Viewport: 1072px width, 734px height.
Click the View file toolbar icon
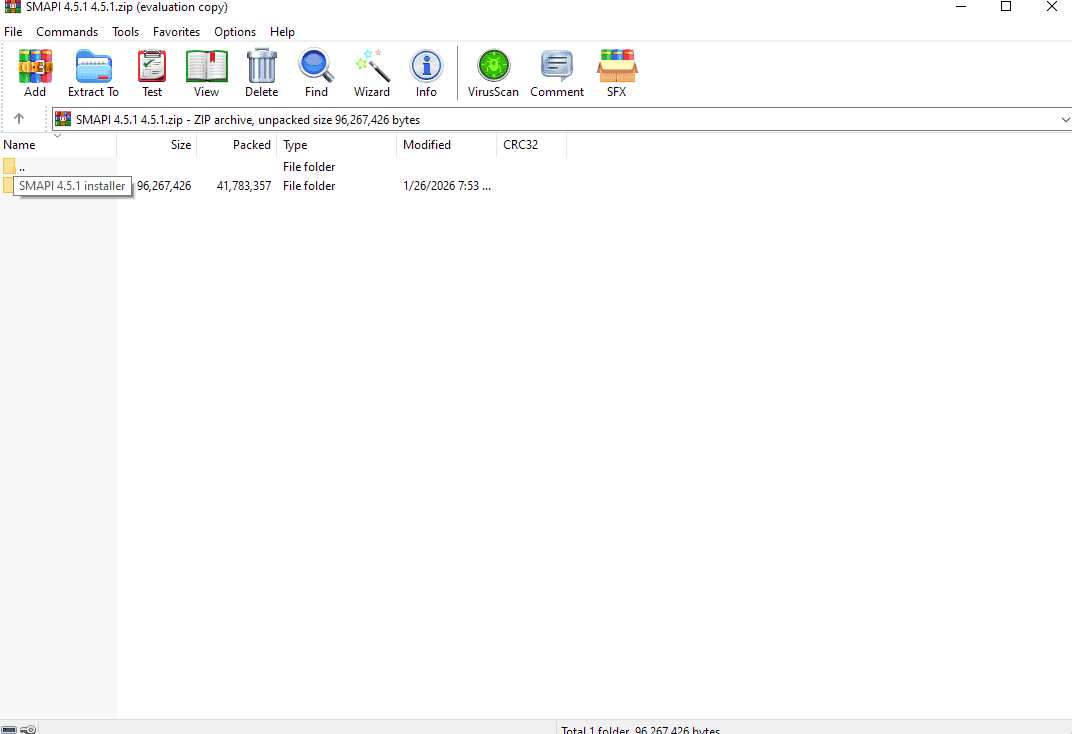pyautogui.click(x=206, y=74)
